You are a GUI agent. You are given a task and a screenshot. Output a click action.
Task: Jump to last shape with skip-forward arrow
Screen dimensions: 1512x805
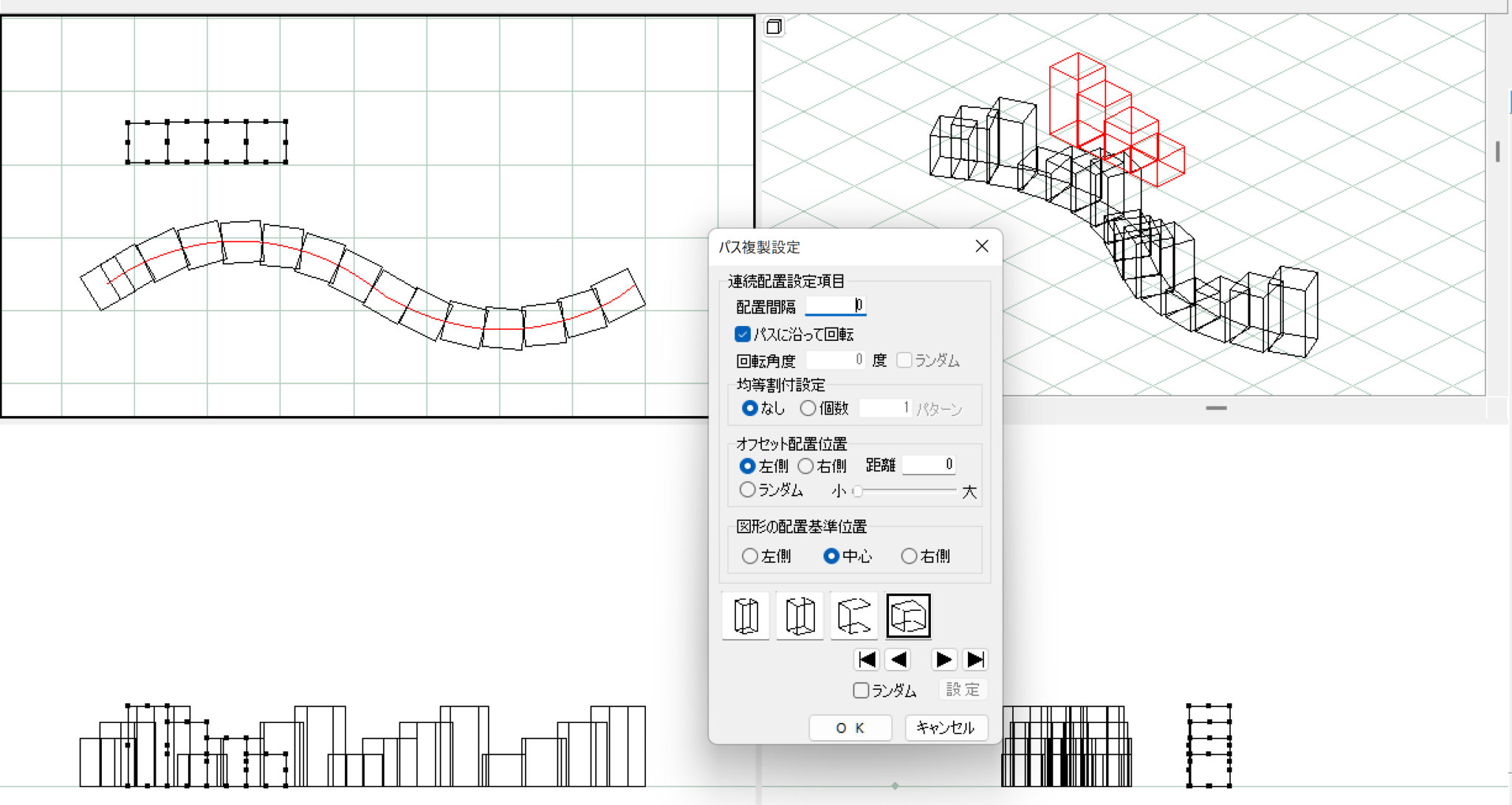(x=975, y=659)
